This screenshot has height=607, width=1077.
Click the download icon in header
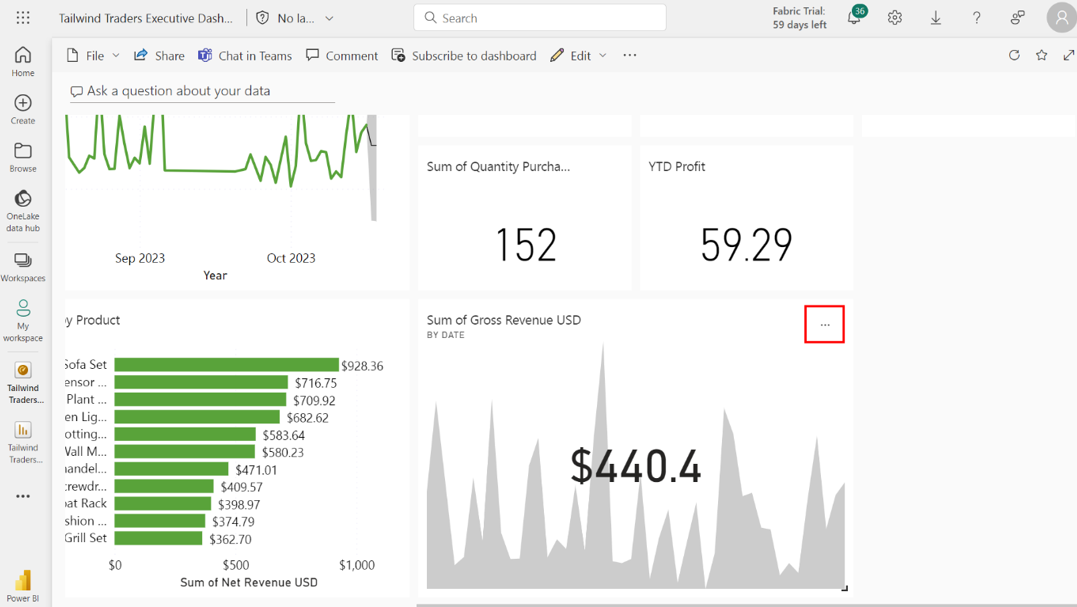click(x=936, y=18)
